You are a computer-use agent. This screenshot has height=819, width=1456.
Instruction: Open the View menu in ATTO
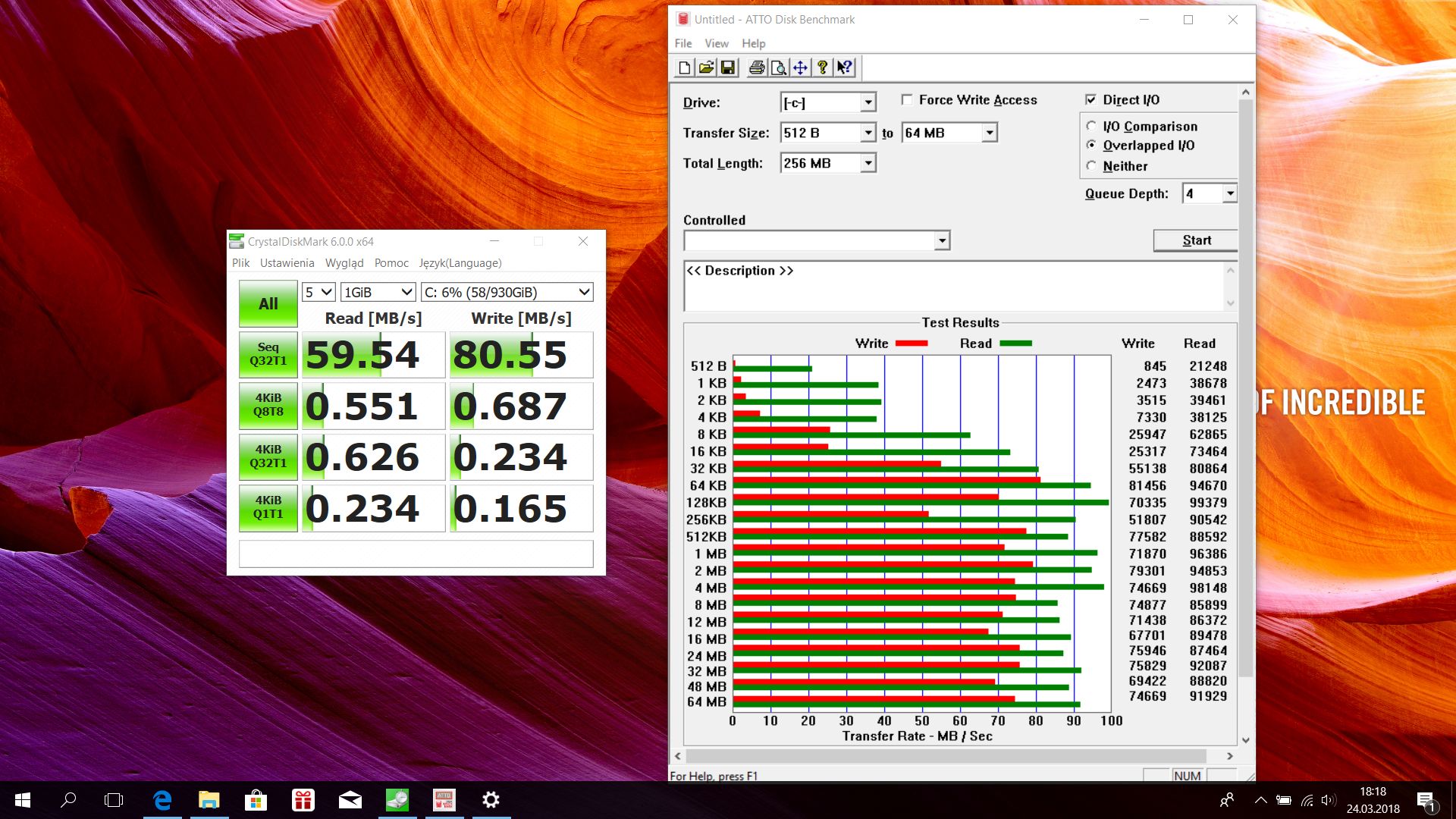tap(716, 44)
